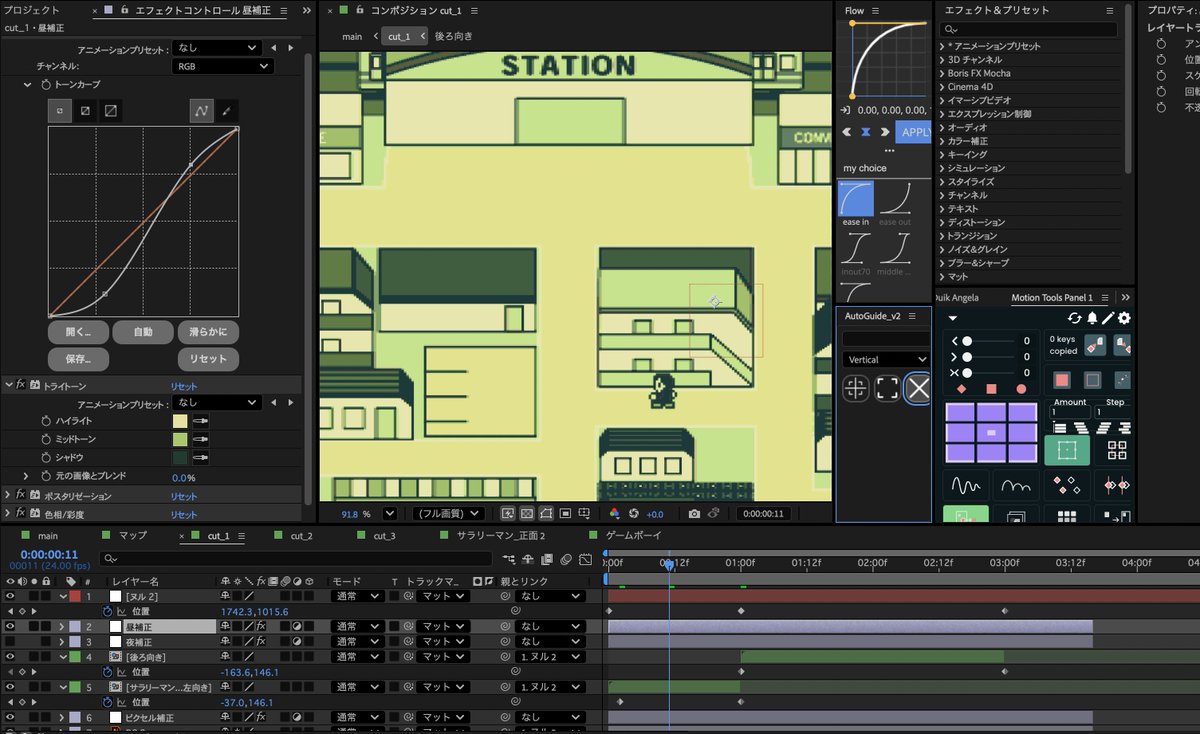Open the チャンネル RGB dropdown

click(222, 66)
